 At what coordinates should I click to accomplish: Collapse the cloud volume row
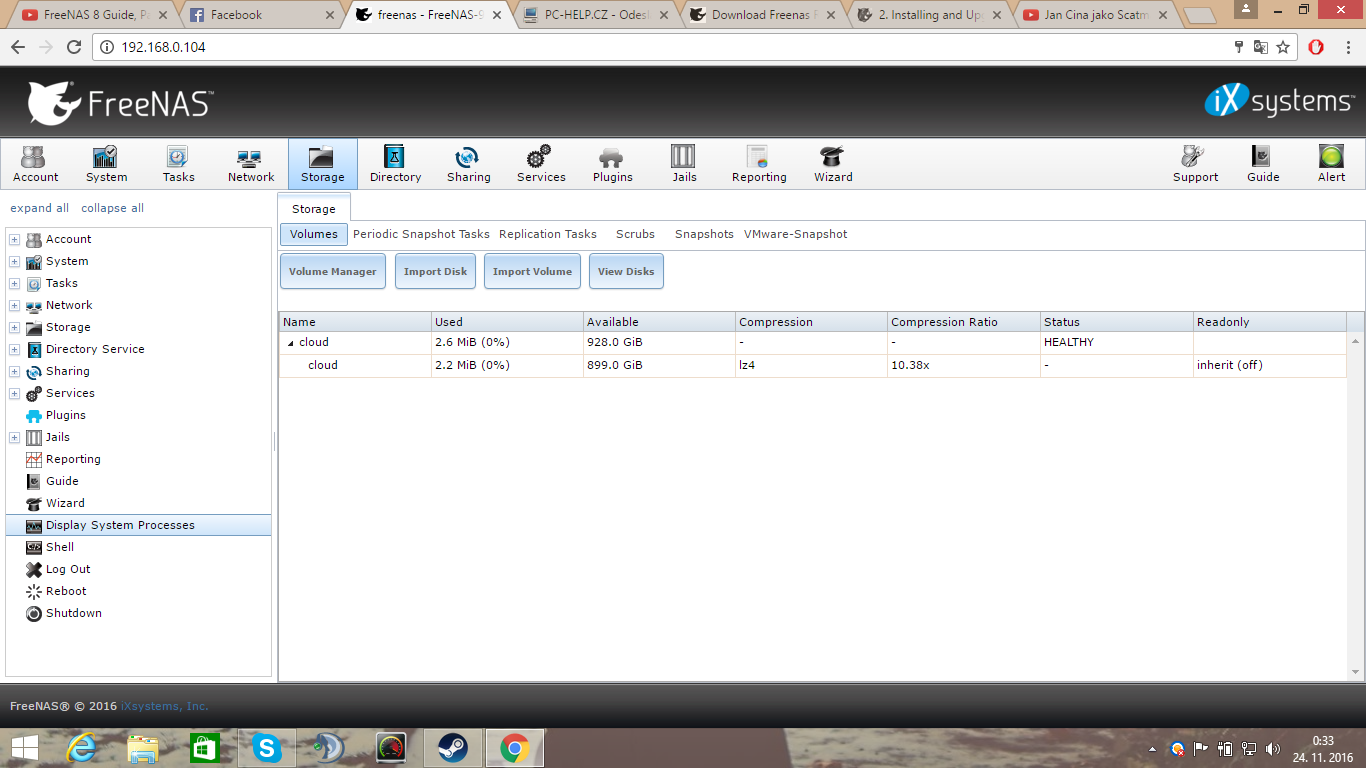(x=291, y=343)
